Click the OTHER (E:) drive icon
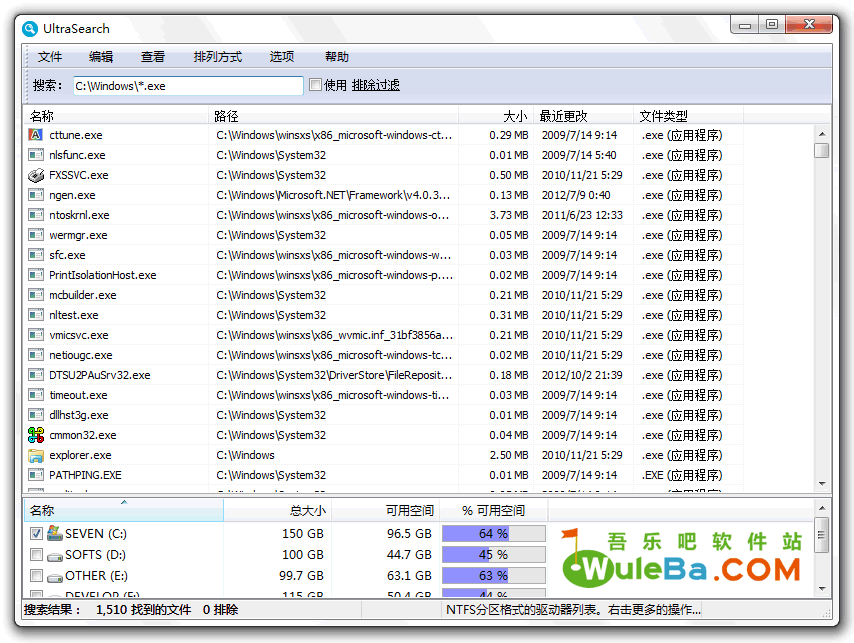Viewport: 854px width, 643px height. coord(55,577)
